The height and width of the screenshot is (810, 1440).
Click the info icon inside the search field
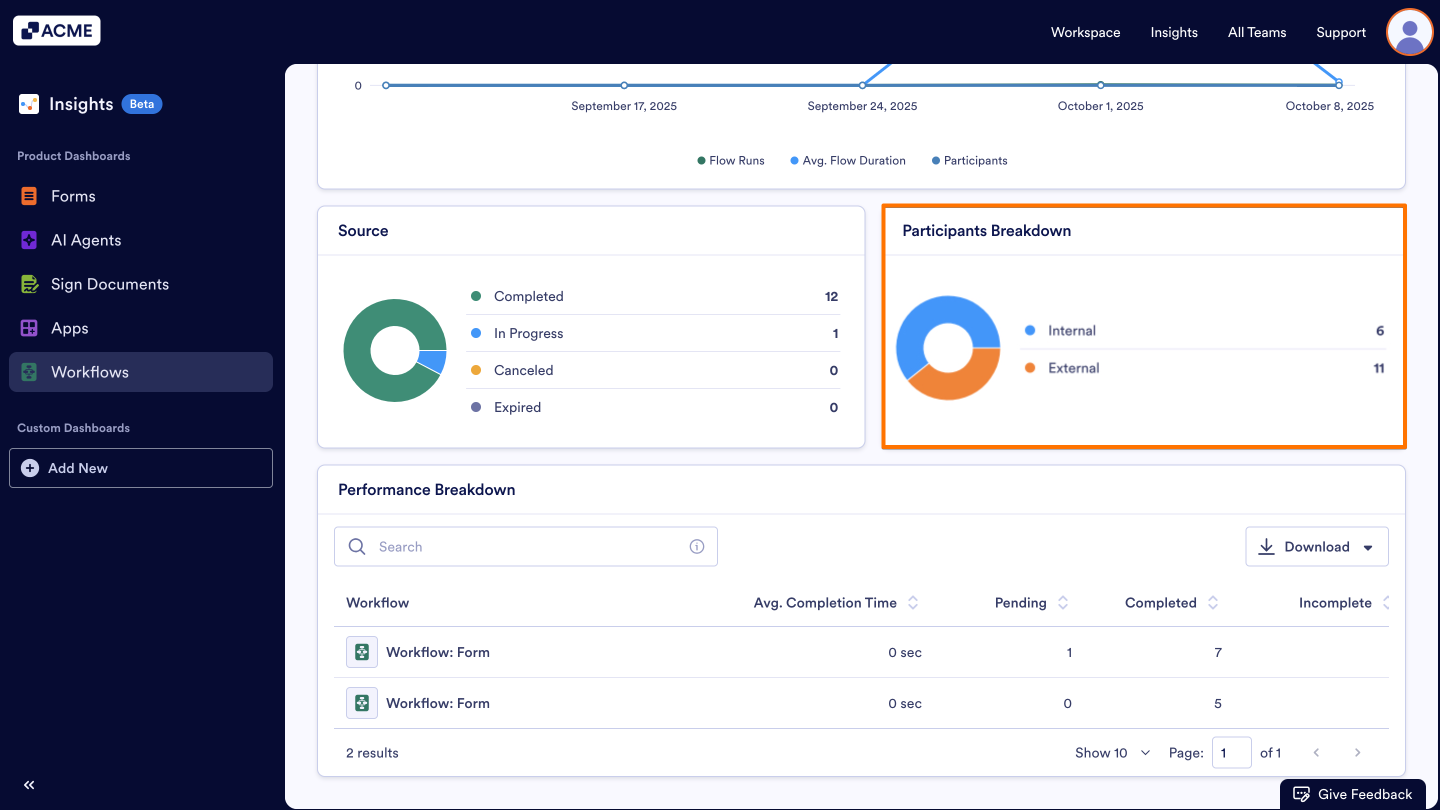(697, 546)
